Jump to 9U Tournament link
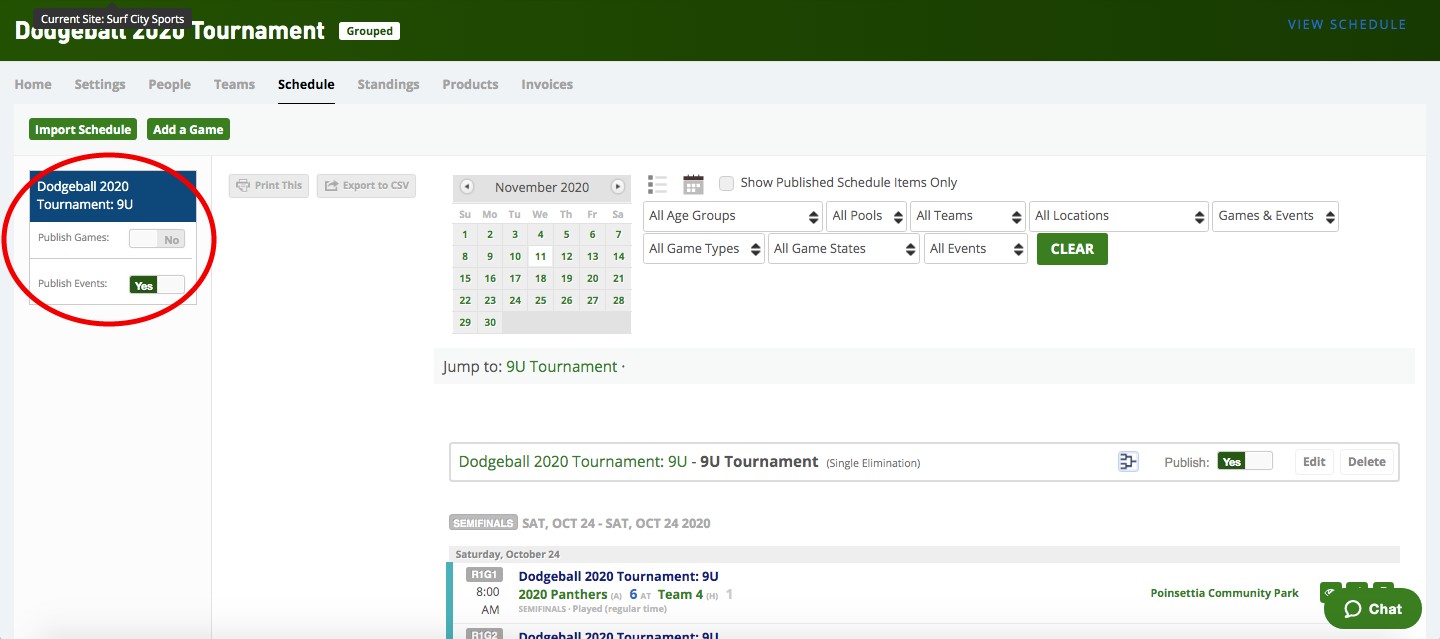The width and height of the screenshot is (1440, 639). (x=562, y=367)
